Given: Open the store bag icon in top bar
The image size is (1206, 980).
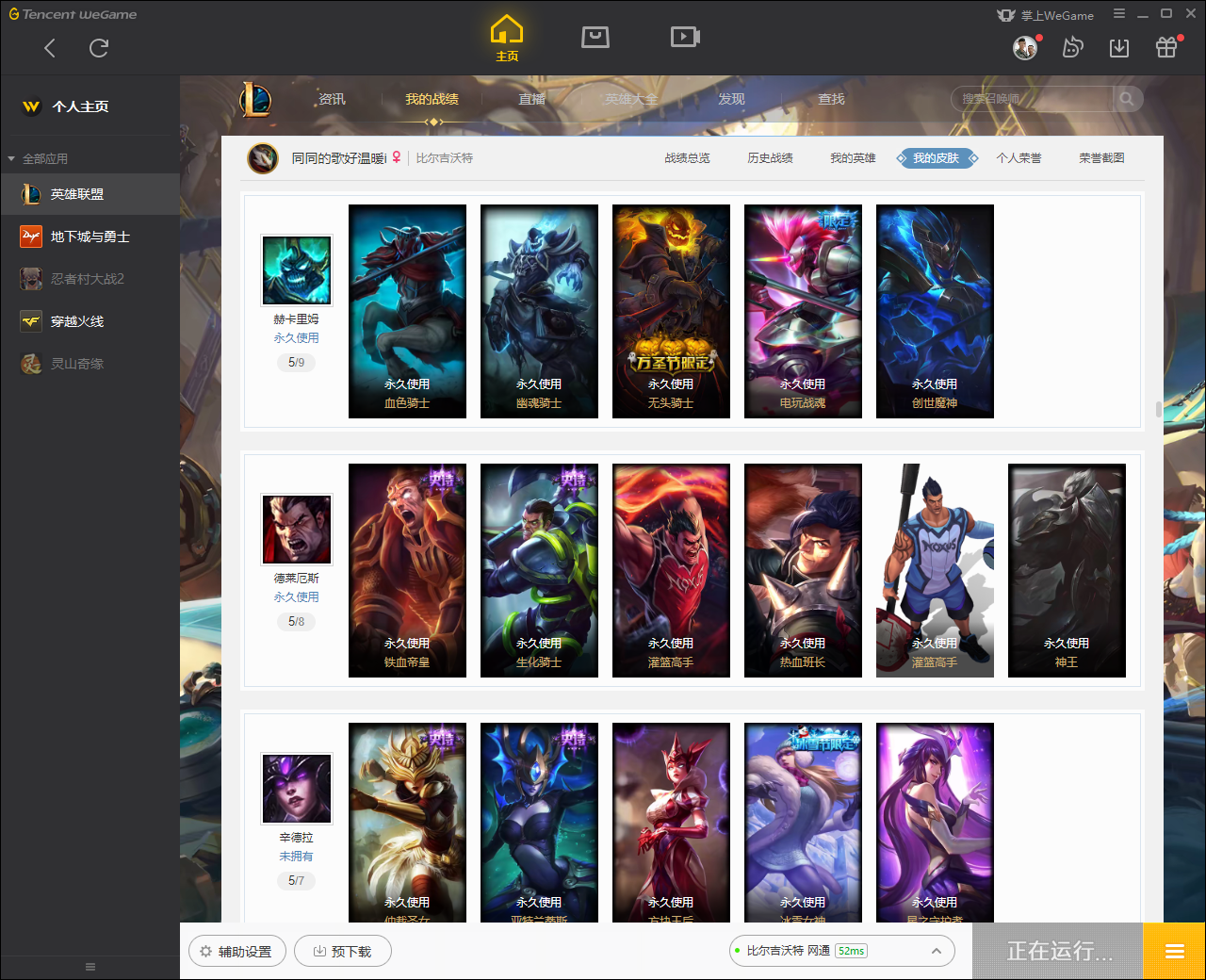Looking at the screenshot, I should [x=595, y=37].
